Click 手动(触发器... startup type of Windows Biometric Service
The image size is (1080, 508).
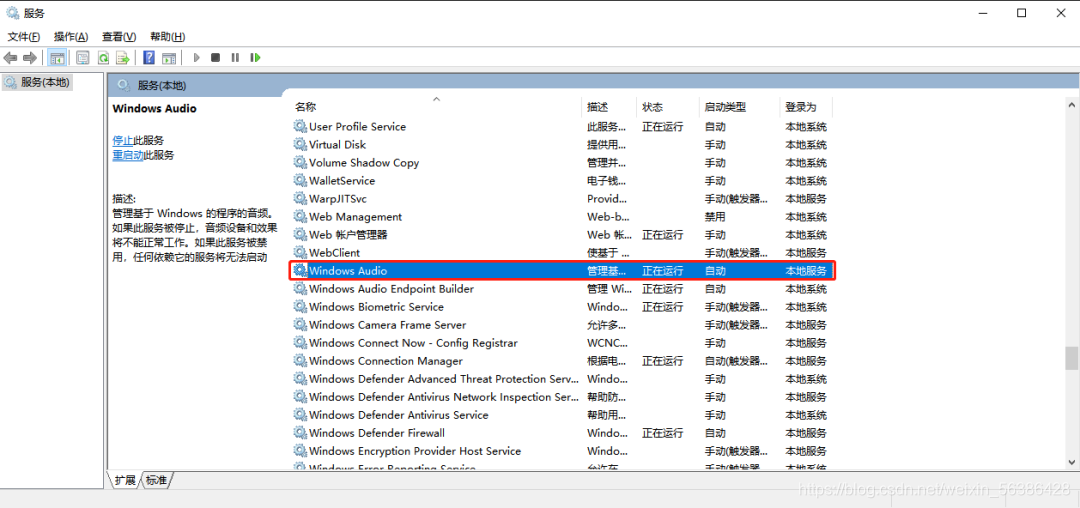click(736, 307)
